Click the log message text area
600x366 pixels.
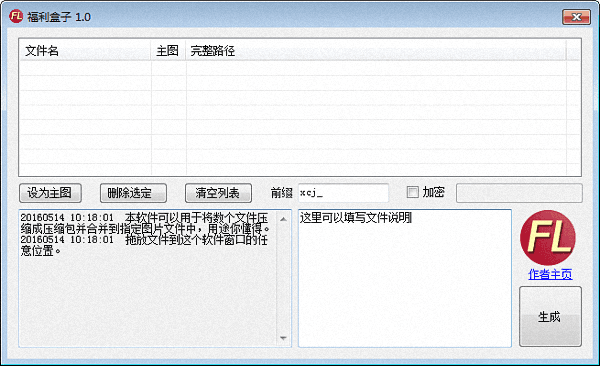pos(148,278)
